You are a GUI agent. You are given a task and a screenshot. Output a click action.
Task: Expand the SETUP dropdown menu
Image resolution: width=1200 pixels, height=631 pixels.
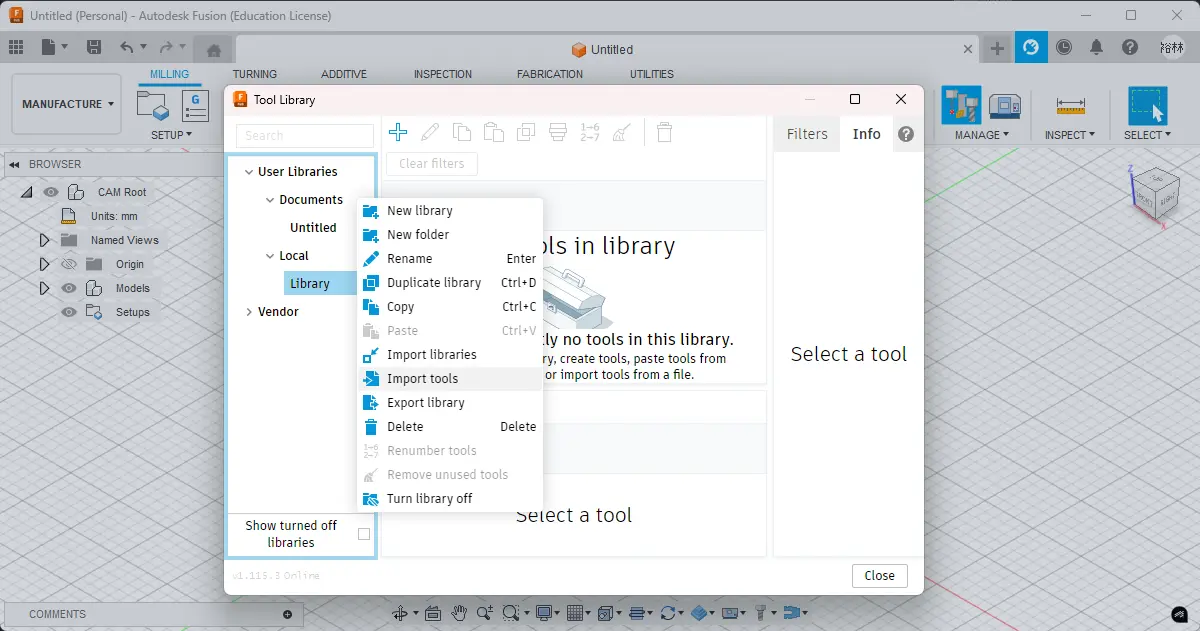pyautogui.click(x=172, y=135)
